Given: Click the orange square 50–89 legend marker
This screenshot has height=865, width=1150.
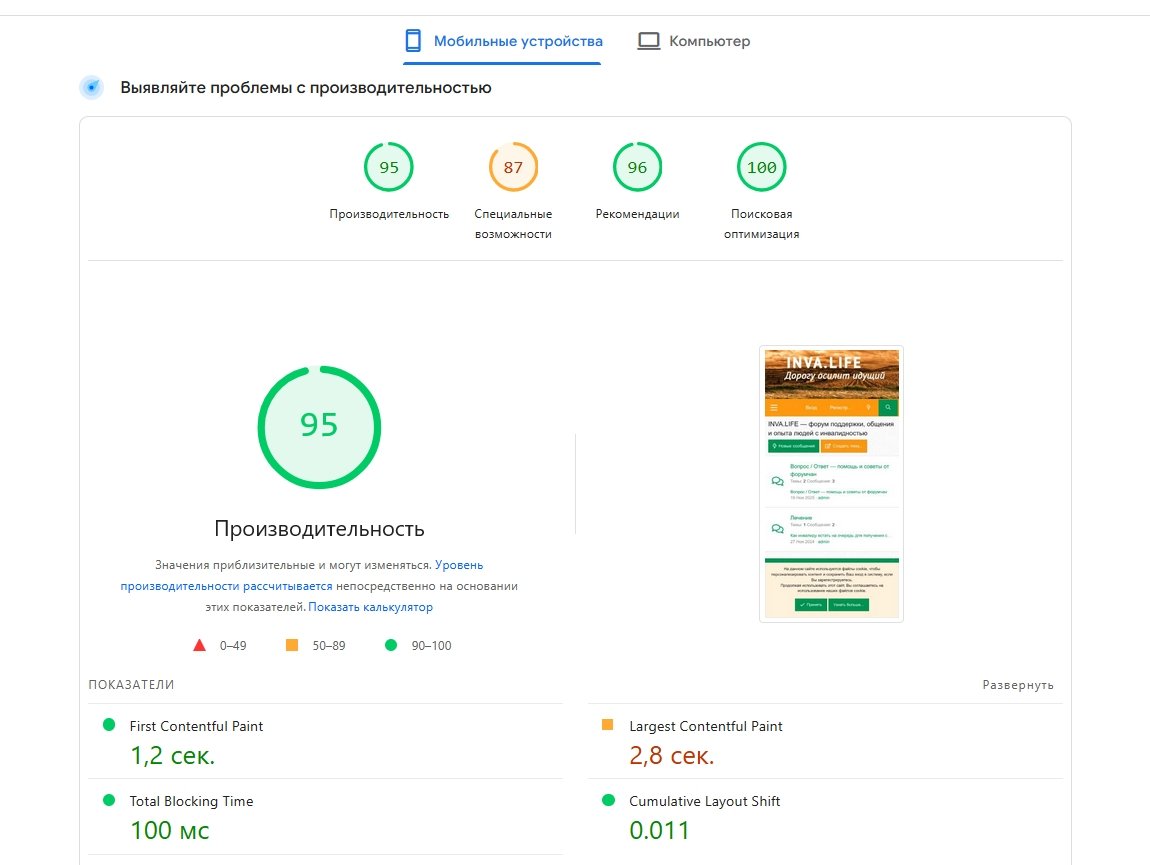Looking at the screenshot, I should tap(292, 645).
